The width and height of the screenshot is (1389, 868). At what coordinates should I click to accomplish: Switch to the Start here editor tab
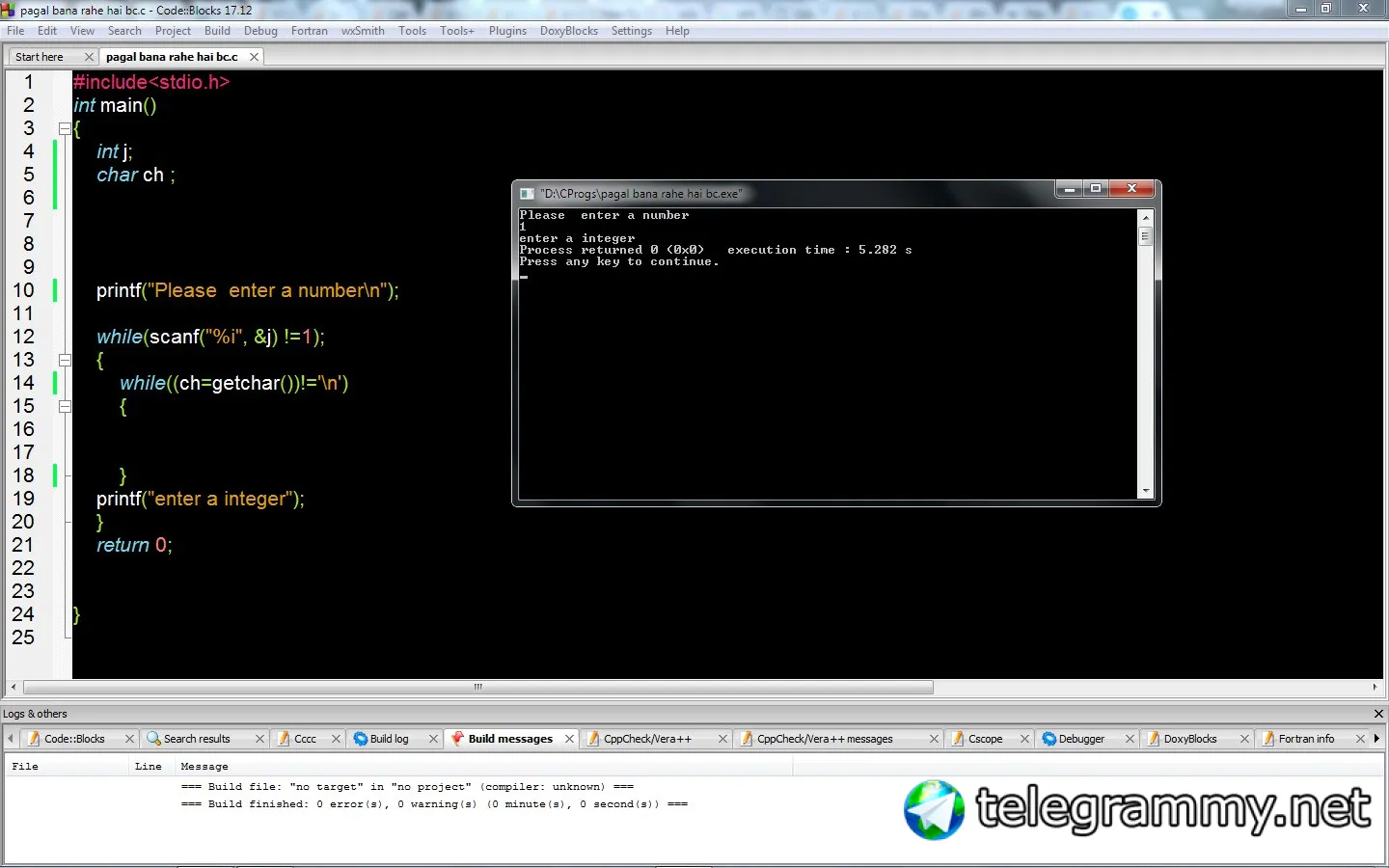click(x=40, y=57)
